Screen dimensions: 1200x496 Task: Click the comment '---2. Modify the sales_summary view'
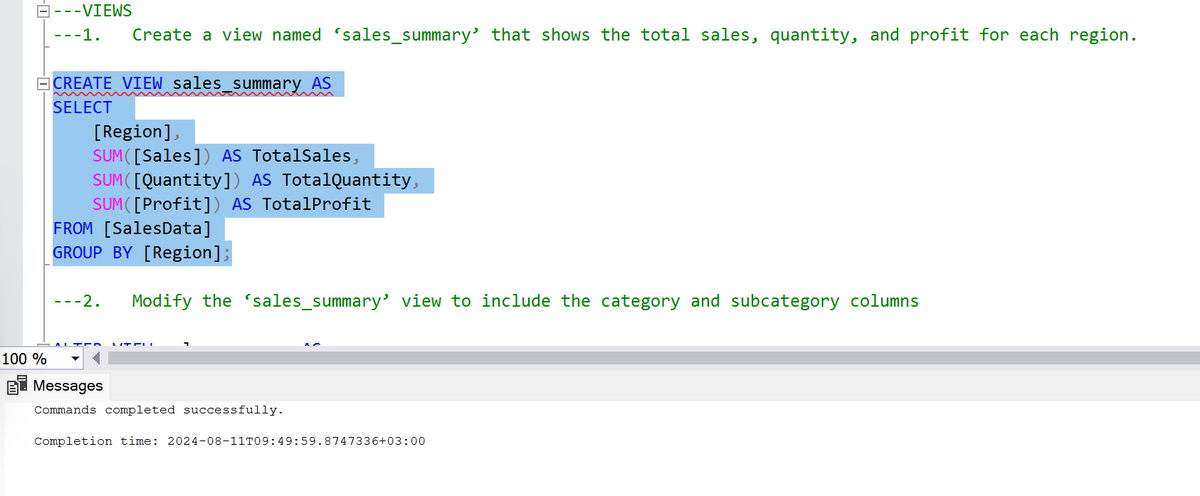coord(485,301)
